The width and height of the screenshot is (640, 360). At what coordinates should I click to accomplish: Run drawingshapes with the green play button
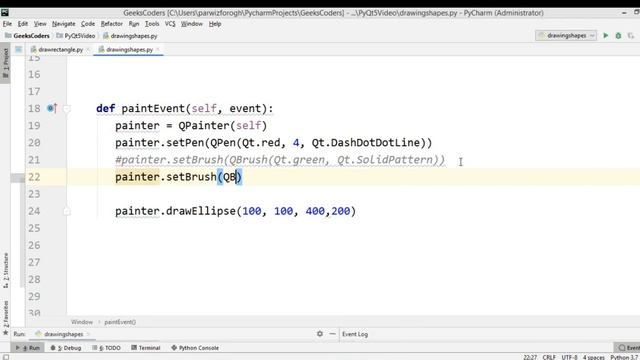[606, 36]
